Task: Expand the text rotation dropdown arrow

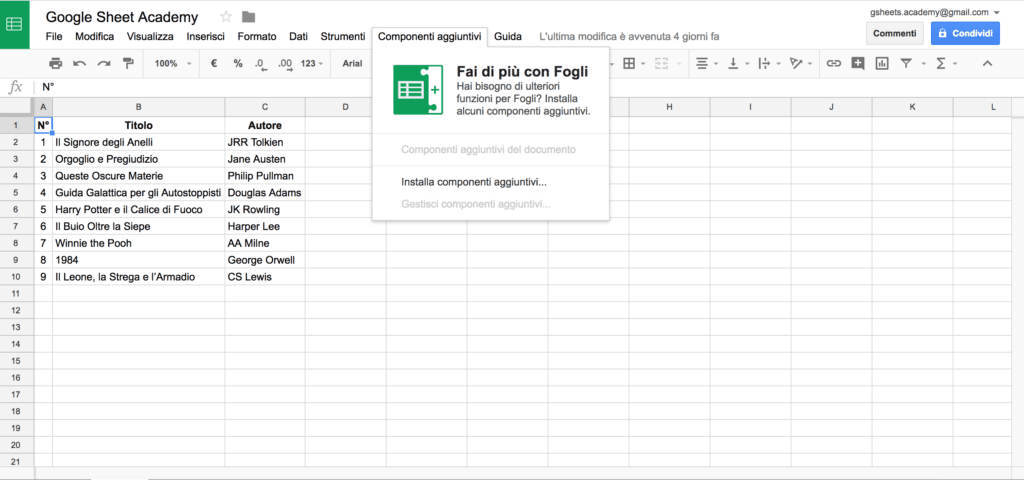Action: pyautogui.click(x=810, y=63)
